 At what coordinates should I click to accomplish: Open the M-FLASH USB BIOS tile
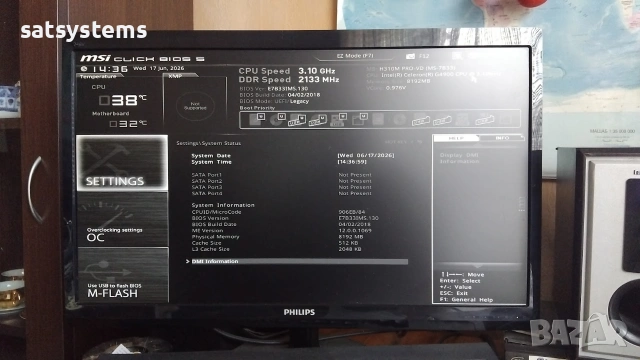[122, 275]
